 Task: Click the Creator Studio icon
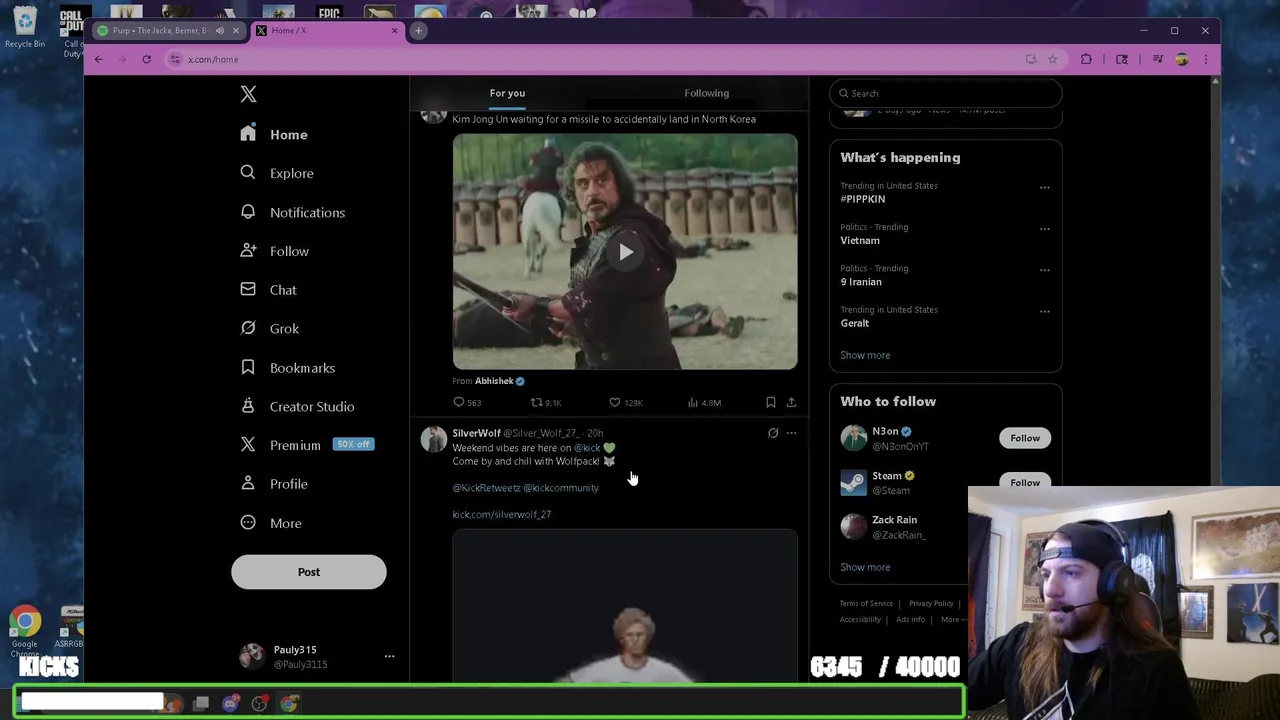(x=248, y=406)
